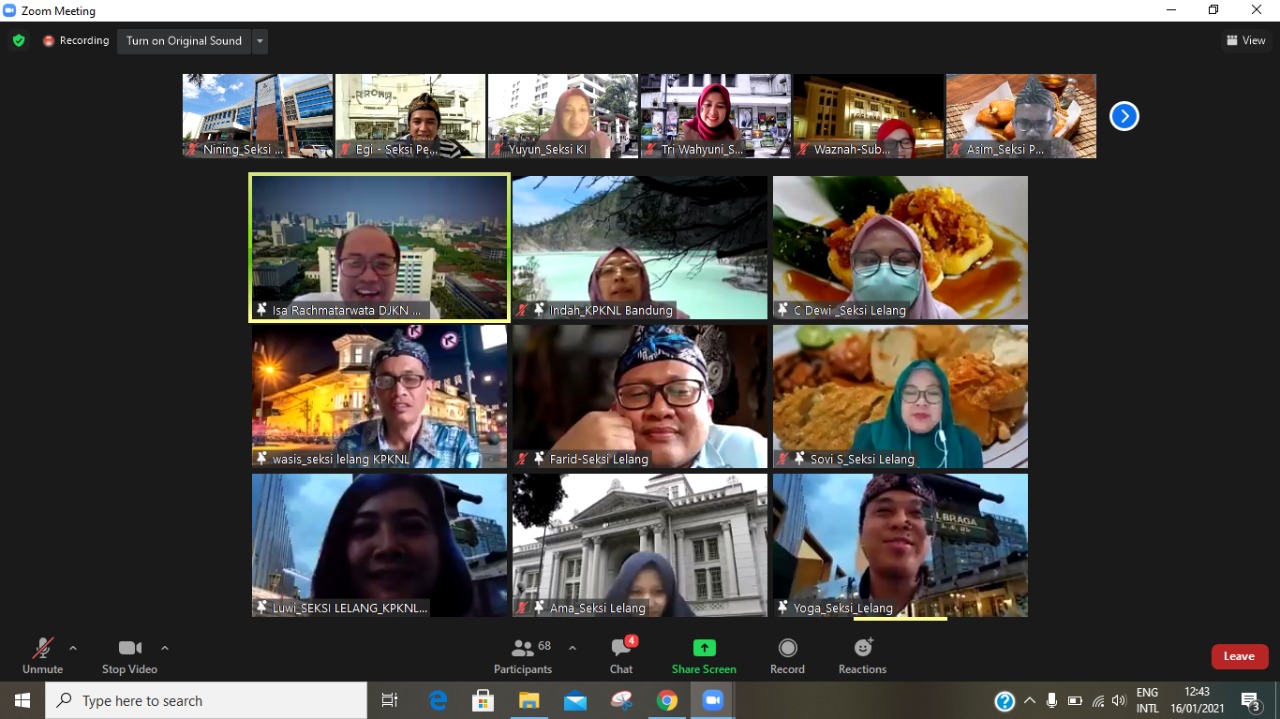Open the View layout menu
This screenshot has width=1280, height=719.
pyautogui.click(x=1246, y=41)
